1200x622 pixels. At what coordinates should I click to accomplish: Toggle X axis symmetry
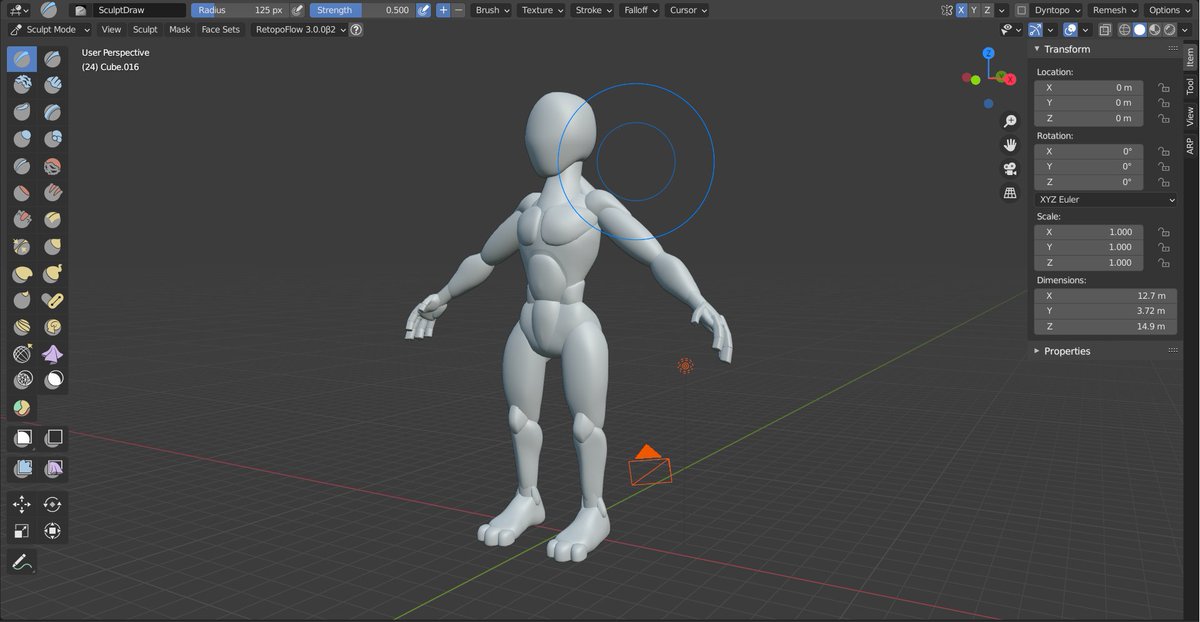[x=961, y=10]
